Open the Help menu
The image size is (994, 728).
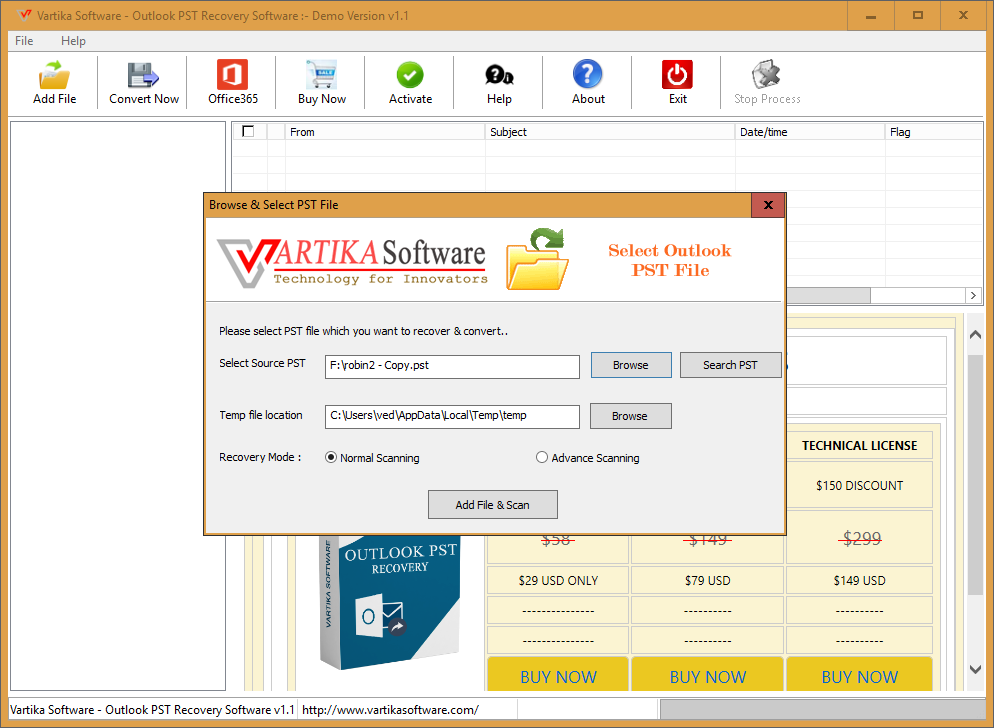click(73, 41)
